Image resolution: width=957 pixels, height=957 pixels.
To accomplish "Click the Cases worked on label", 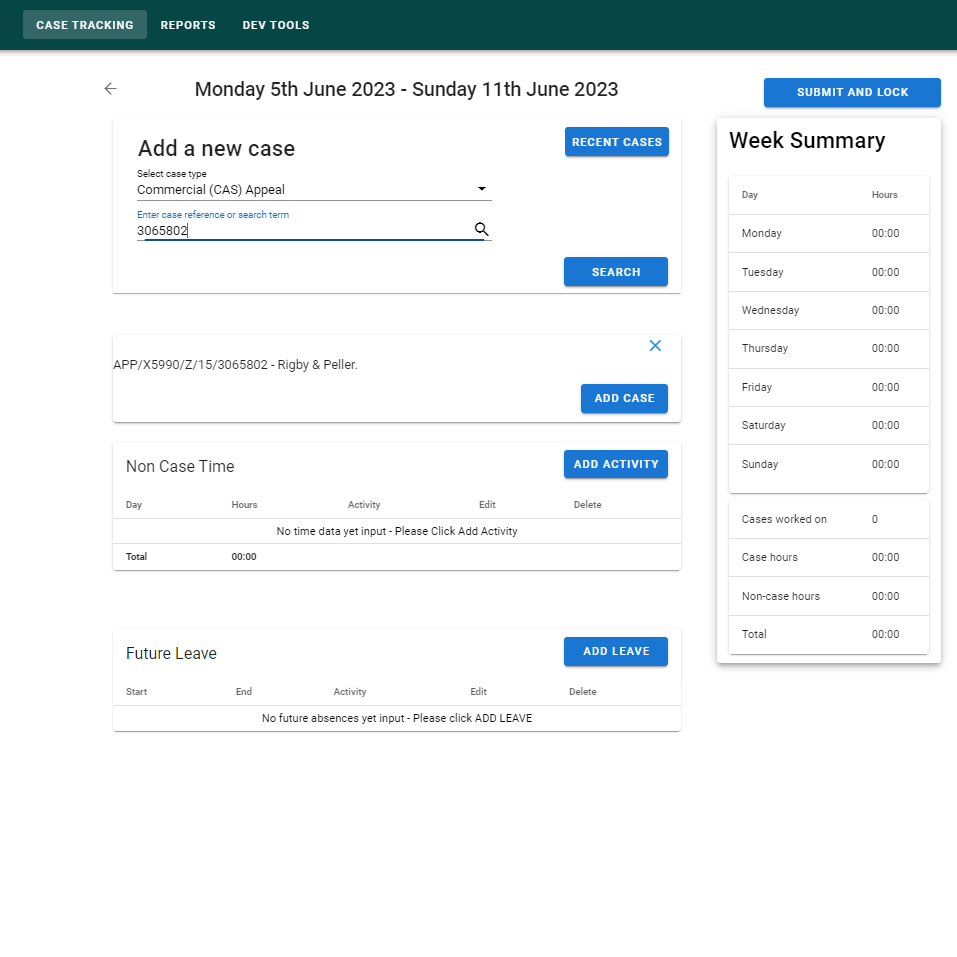I will click(784, 519).
